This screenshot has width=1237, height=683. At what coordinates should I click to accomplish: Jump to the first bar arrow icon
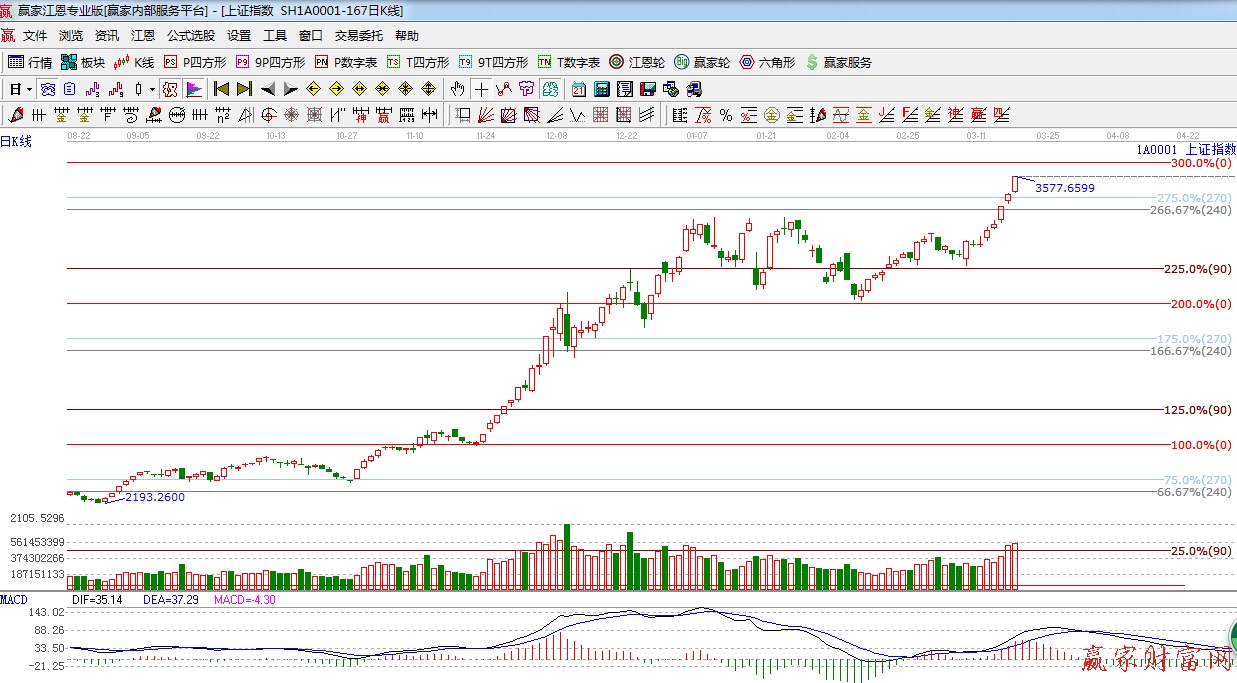tap(221, 89)
